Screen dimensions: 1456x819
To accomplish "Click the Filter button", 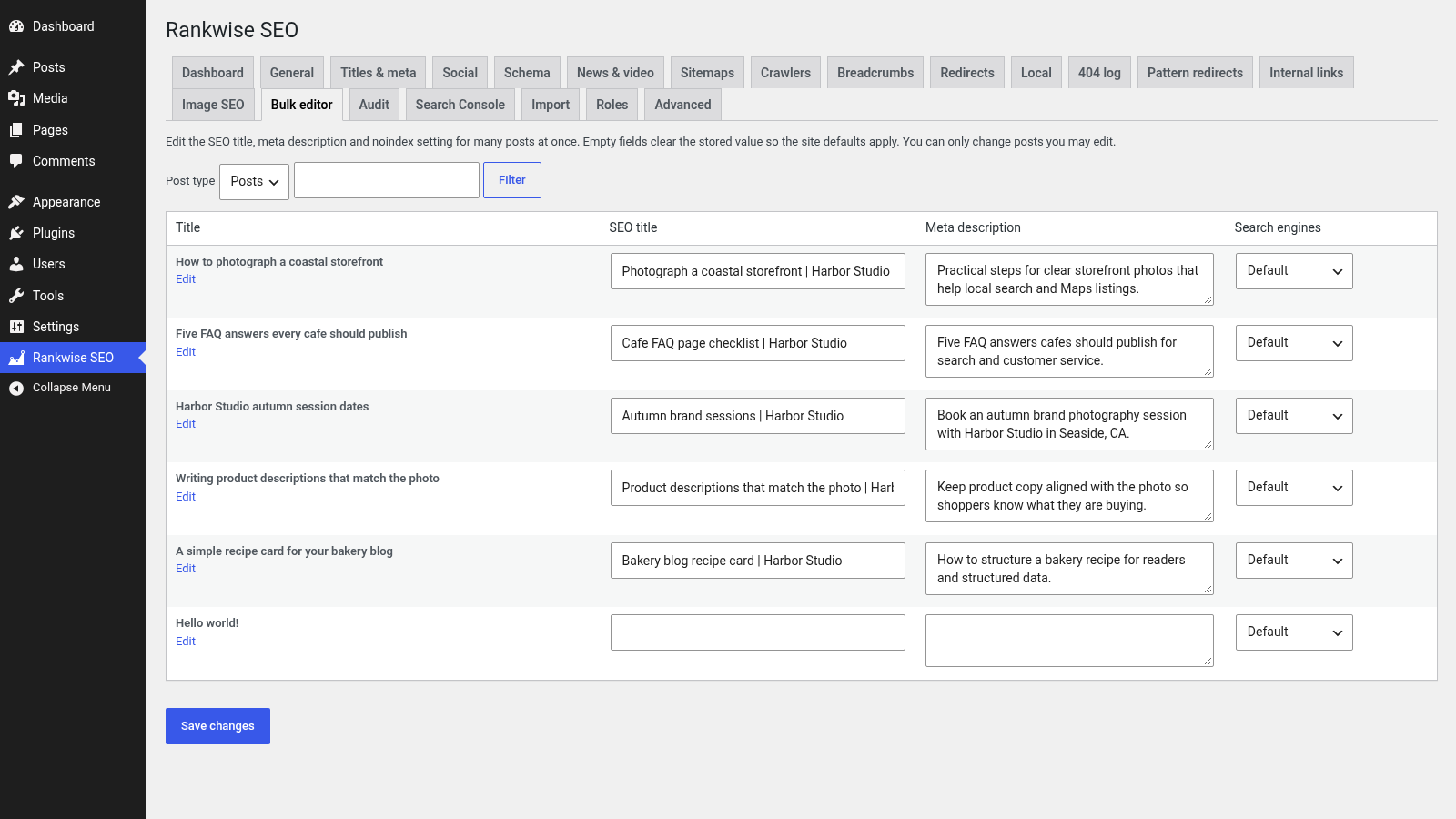I will pyautogui.click(x=512, y=180).
